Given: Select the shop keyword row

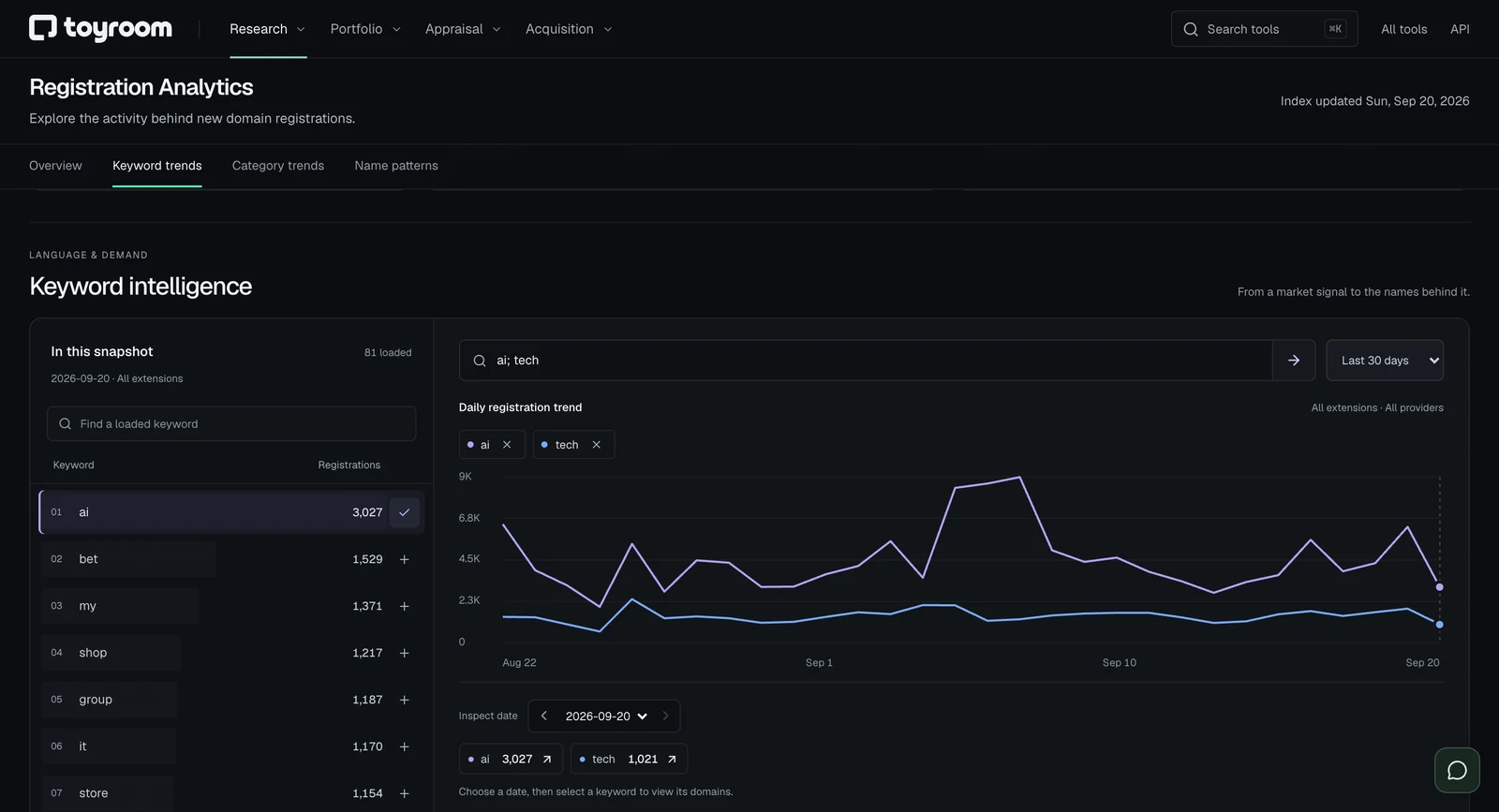Looking at the screenshot, I should click(231, 653).
